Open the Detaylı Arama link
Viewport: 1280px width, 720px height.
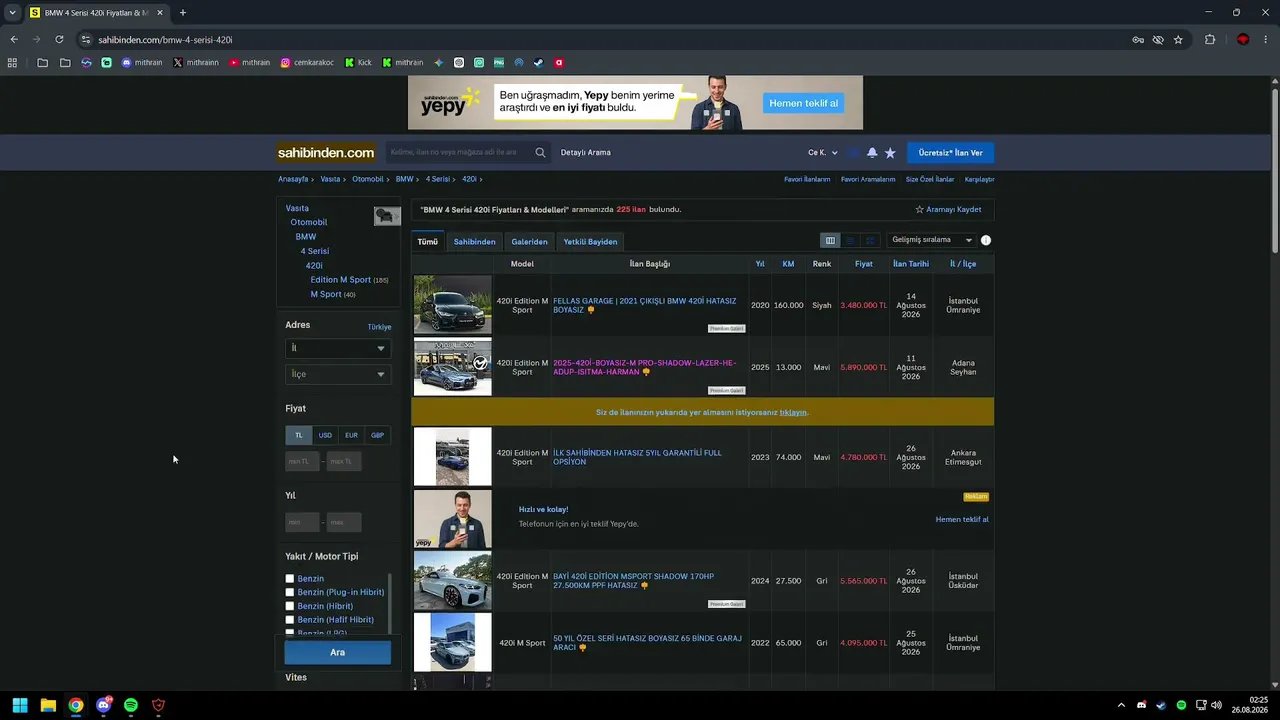(x=586, y=153)
